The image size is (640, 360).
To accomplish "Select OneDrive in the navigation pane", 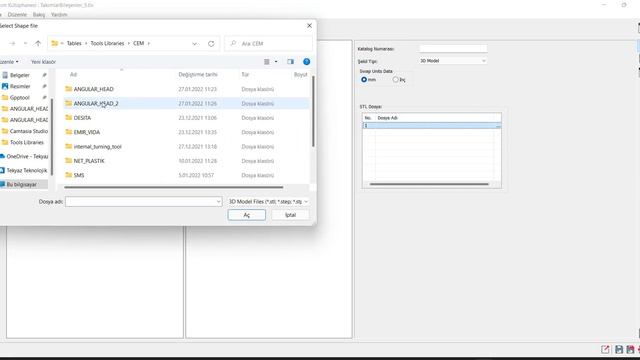I will 27,156.
